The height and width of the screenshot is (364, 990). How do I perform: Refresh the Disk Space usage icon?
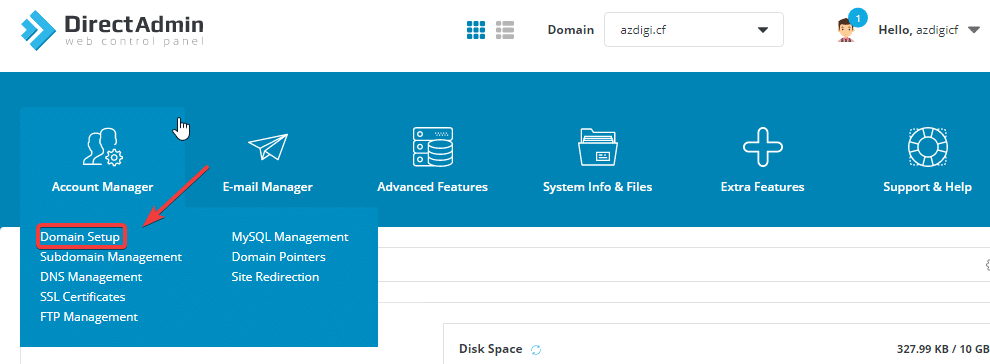tap(536, 349)
